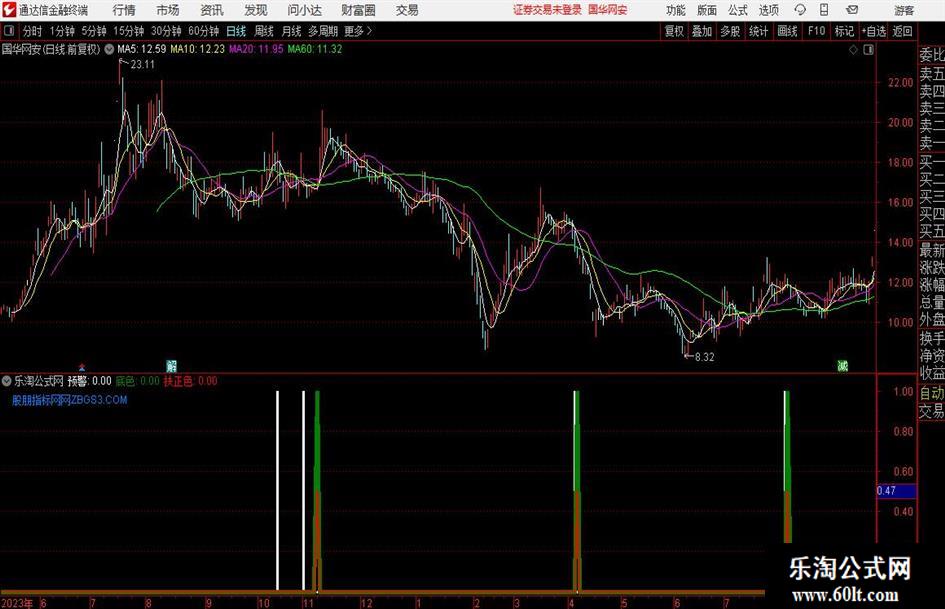Click the diamond icon above the chart

(x=853, y=50)
